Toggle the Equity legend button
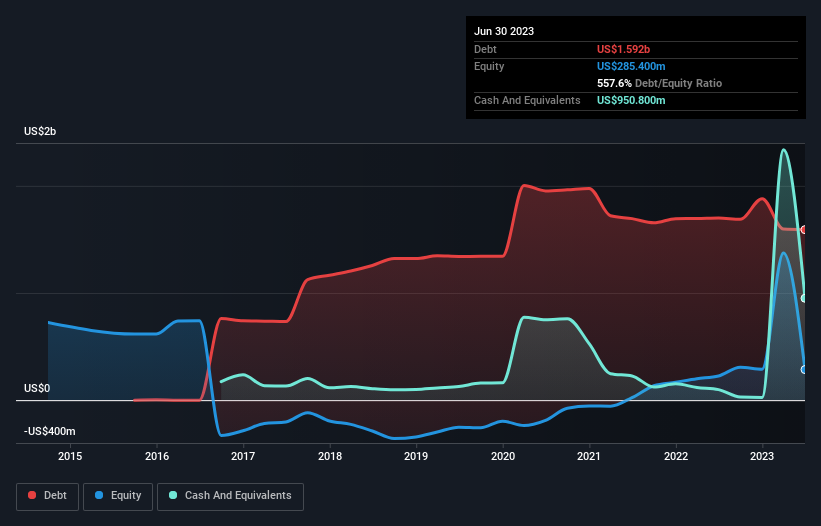 click(118, 496)
